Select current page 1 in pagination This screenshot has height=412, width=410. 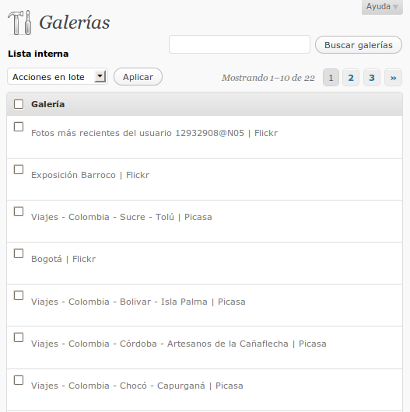pos(331,78)
